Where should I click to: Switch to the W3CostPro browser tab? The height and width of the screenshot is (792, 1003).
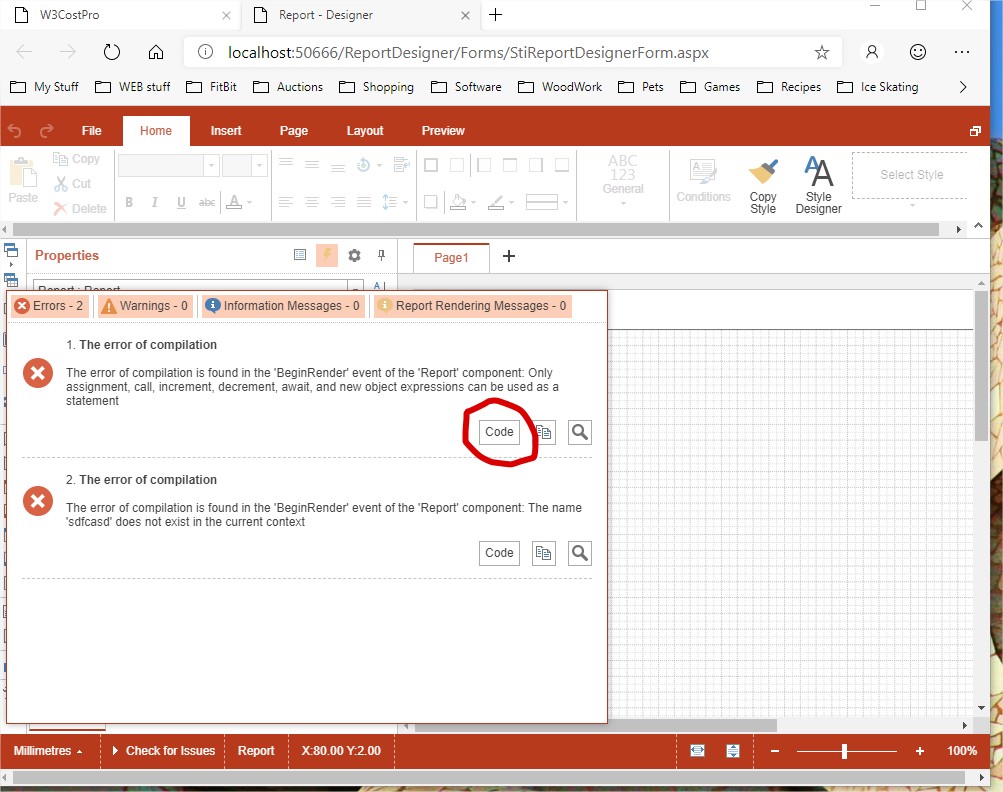[x=120, y=15]
